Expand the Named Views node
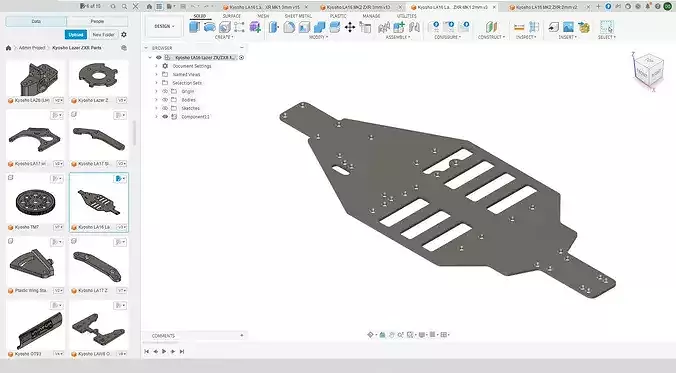676x373 pixels. point(156,75)
